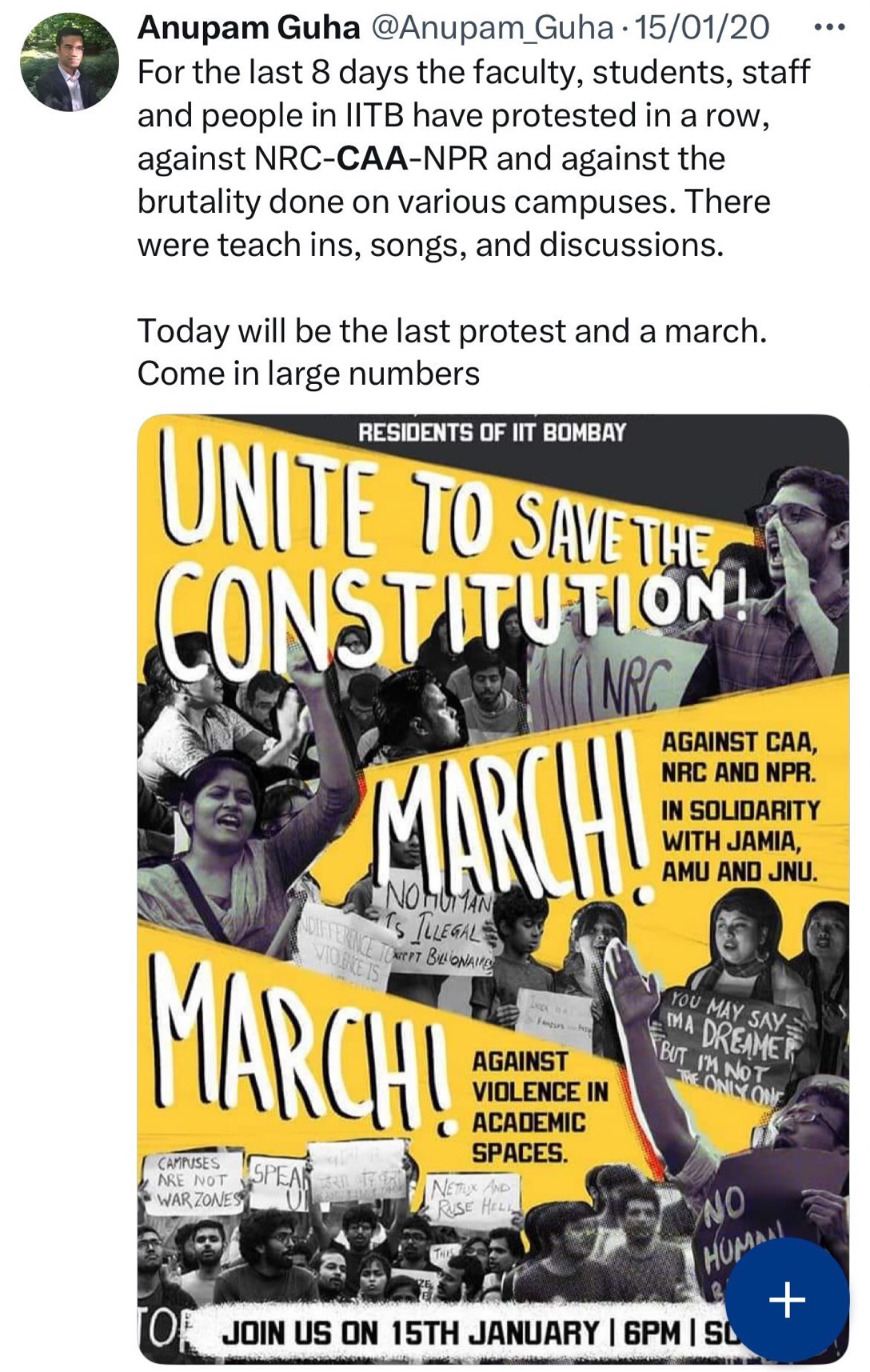Tap the bolded CAA keyword in tweet
The width and height of the screenshot is (870, 1372).
click(373, 158)
